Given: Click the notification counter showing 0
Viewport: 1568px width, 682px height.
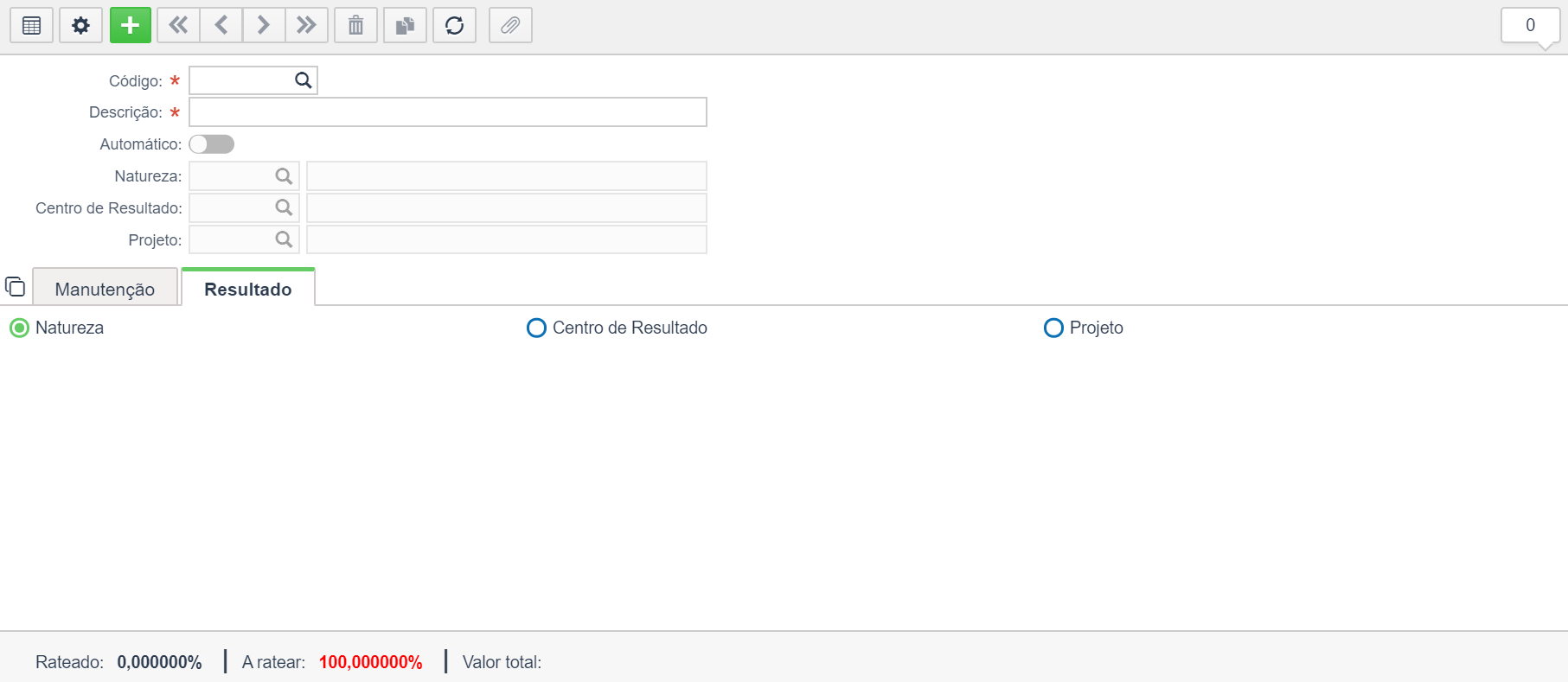Looking at the screenshot, I should 1529,25.
